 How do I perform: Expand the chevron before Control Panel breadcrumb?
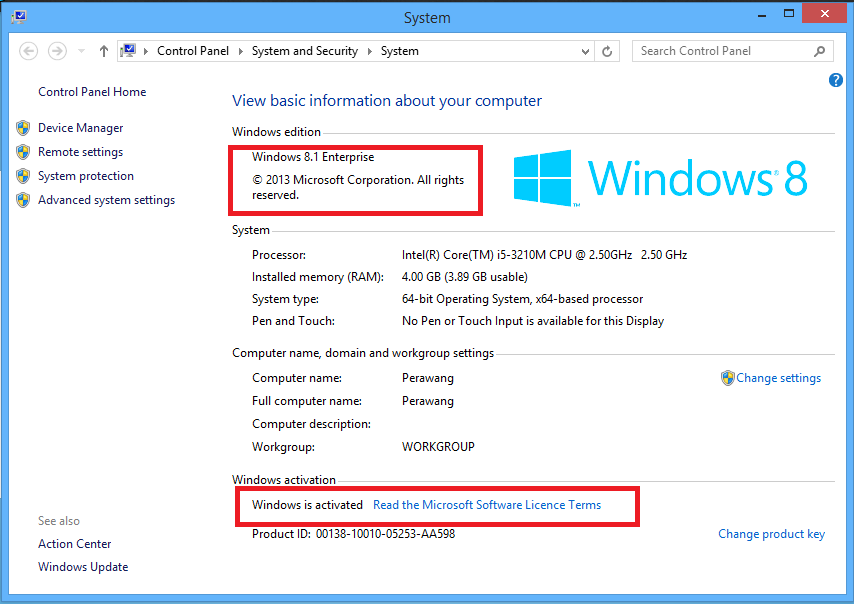(x=146, y=51)
